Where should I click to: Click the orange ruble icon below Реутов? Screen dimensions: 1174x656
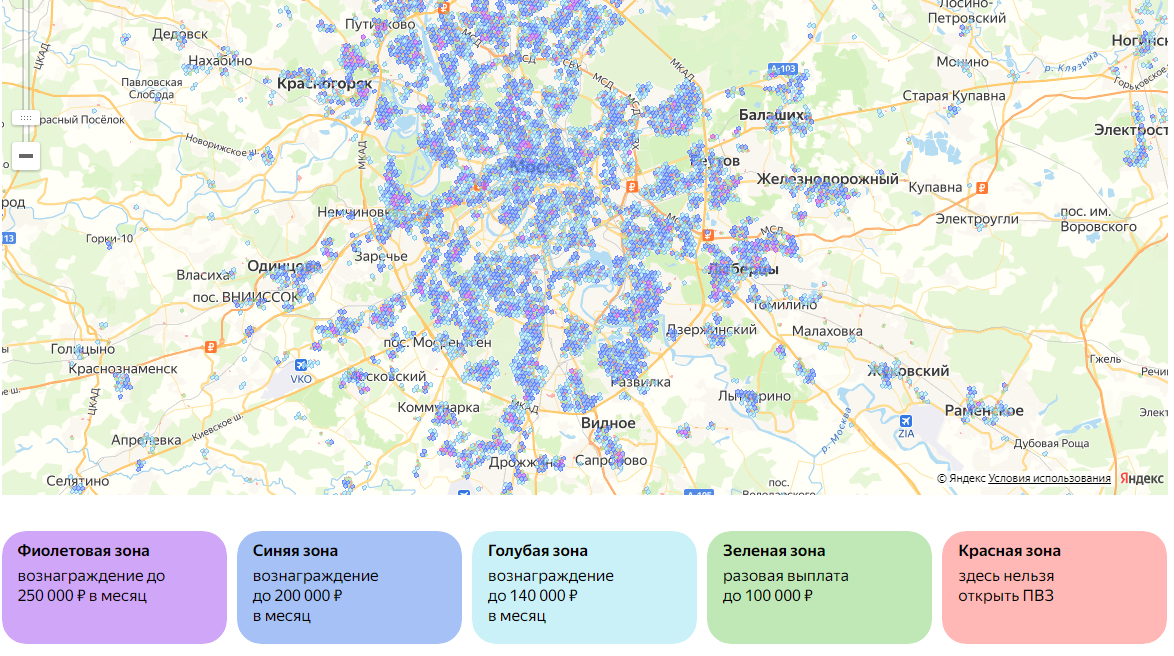(x=632, y=186)
